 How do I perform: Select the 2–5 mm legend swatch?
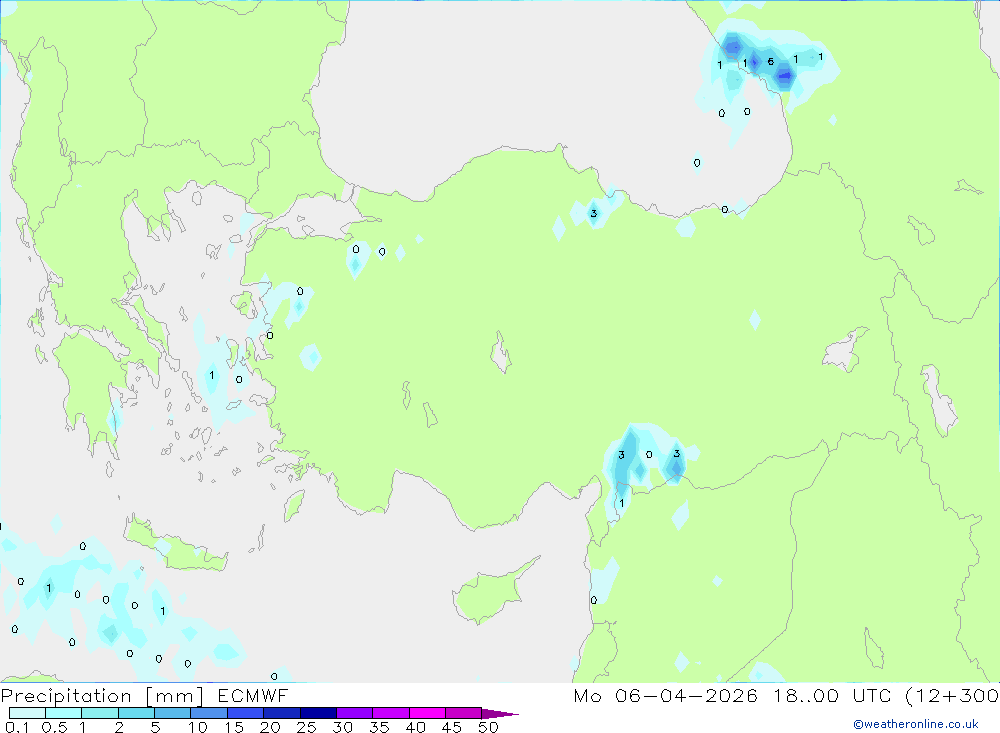136,713
